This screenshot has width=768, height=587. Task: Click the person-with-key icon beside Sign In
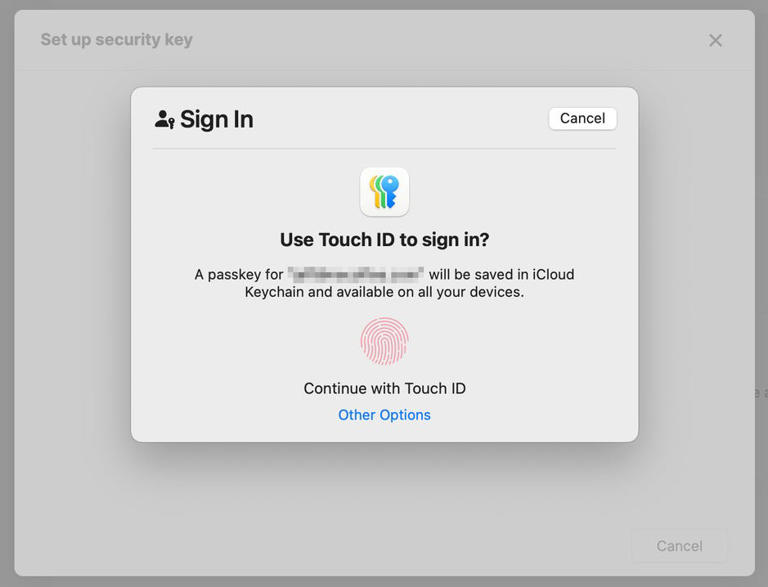pos(165,120)
